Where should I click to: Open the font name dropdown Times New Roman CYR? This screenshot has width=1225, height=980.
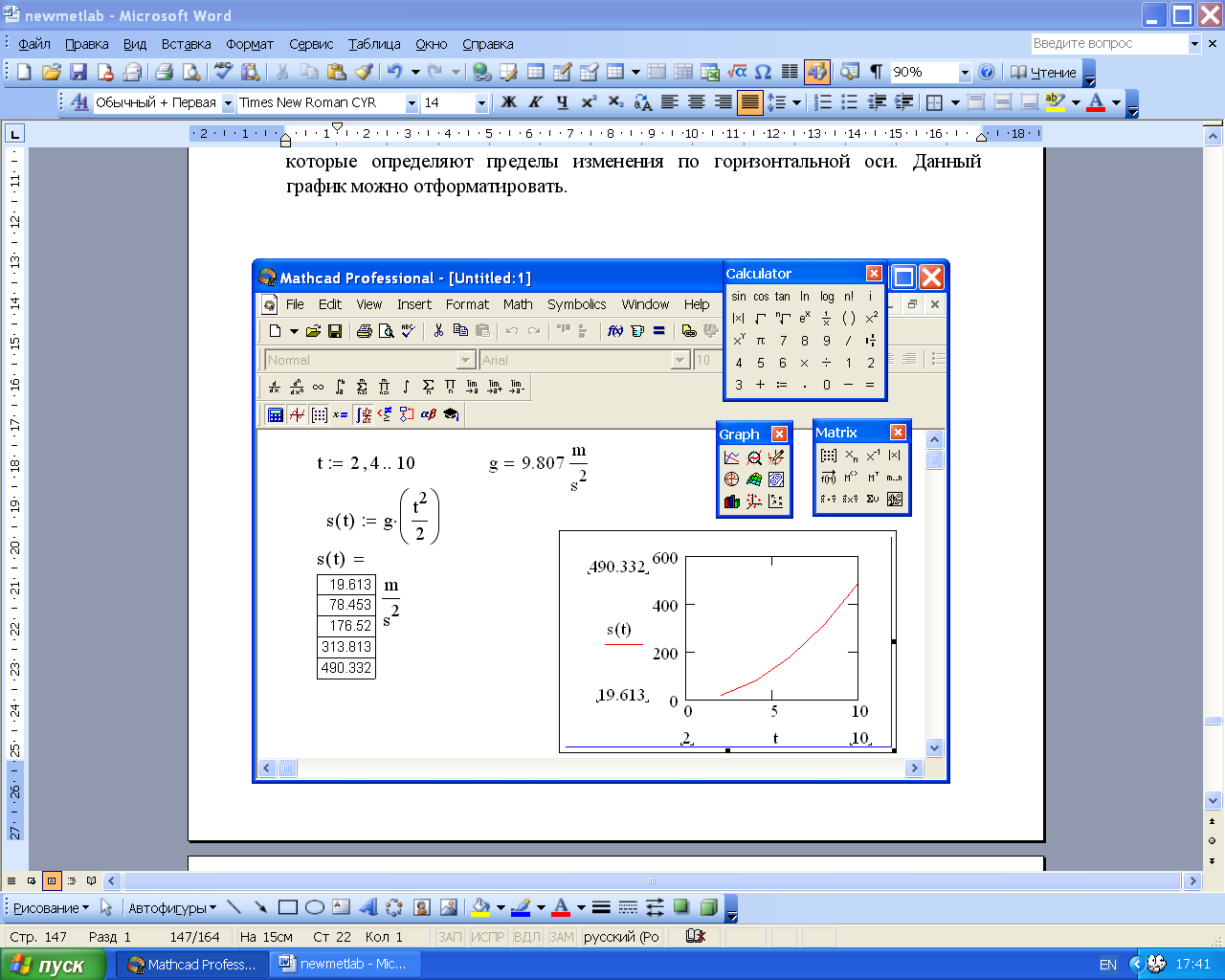point(412,102)
